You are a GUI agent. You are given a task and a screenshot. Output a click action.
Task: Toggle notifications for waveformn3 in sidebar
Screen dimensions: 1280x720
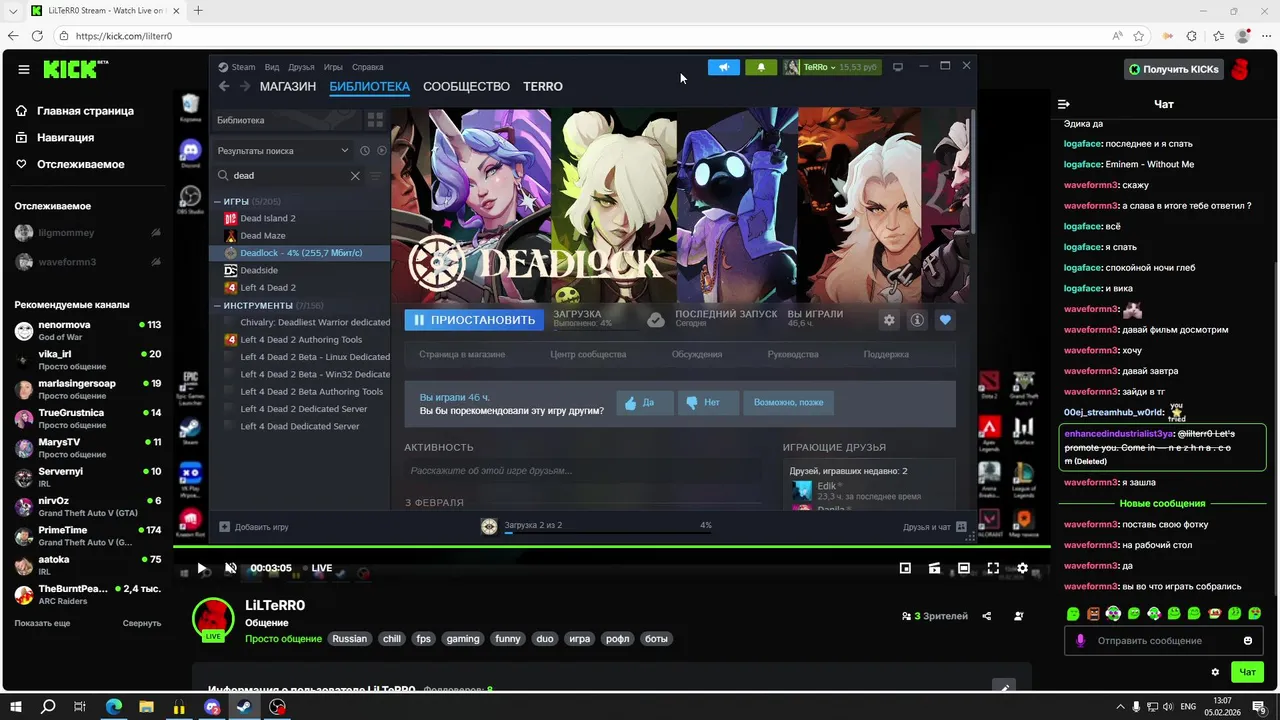(155, 262)
